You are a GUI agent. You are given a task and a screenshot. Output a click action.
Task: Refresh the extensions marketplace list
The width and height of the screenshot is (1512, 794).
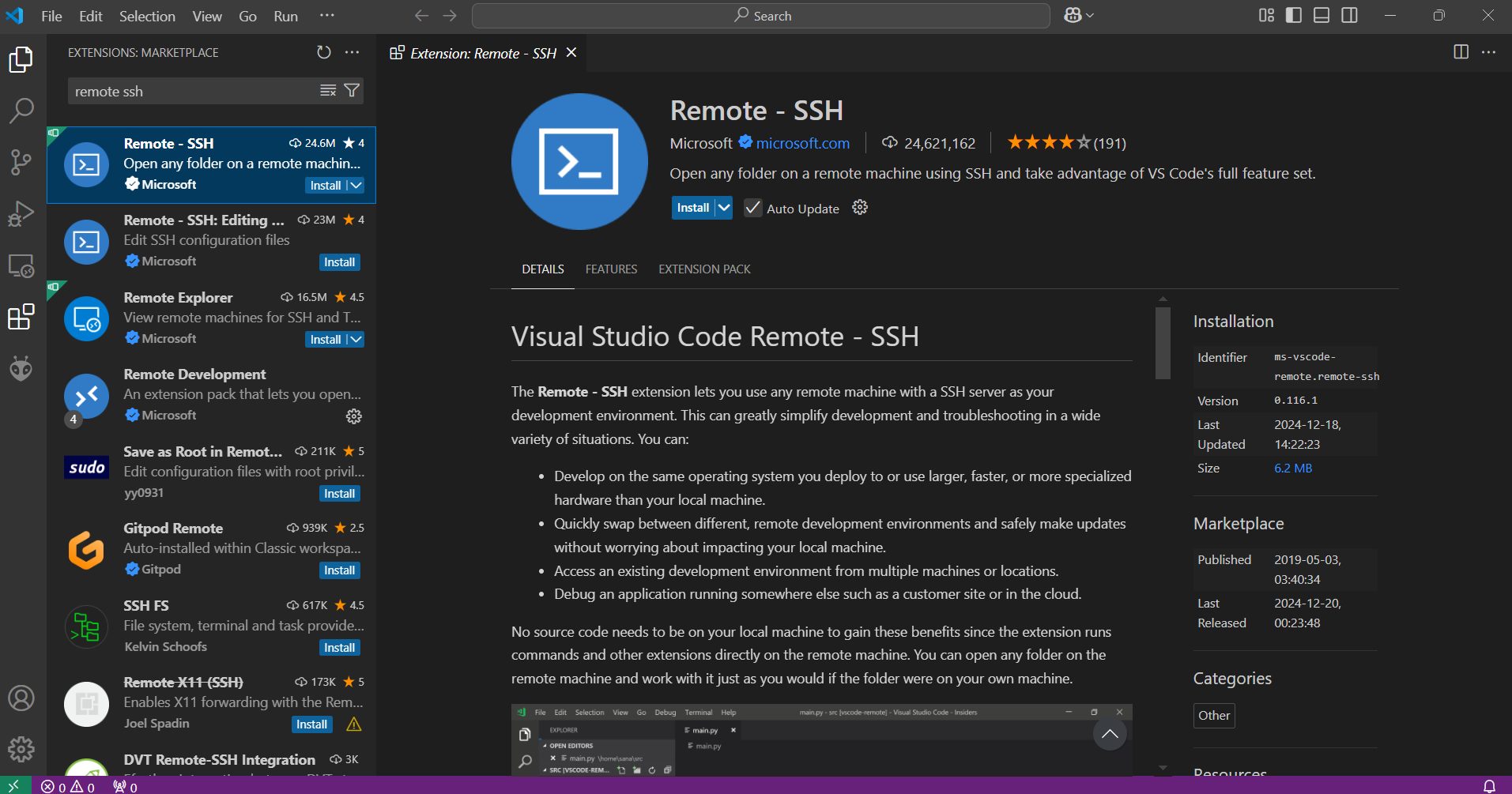point(324,52)
